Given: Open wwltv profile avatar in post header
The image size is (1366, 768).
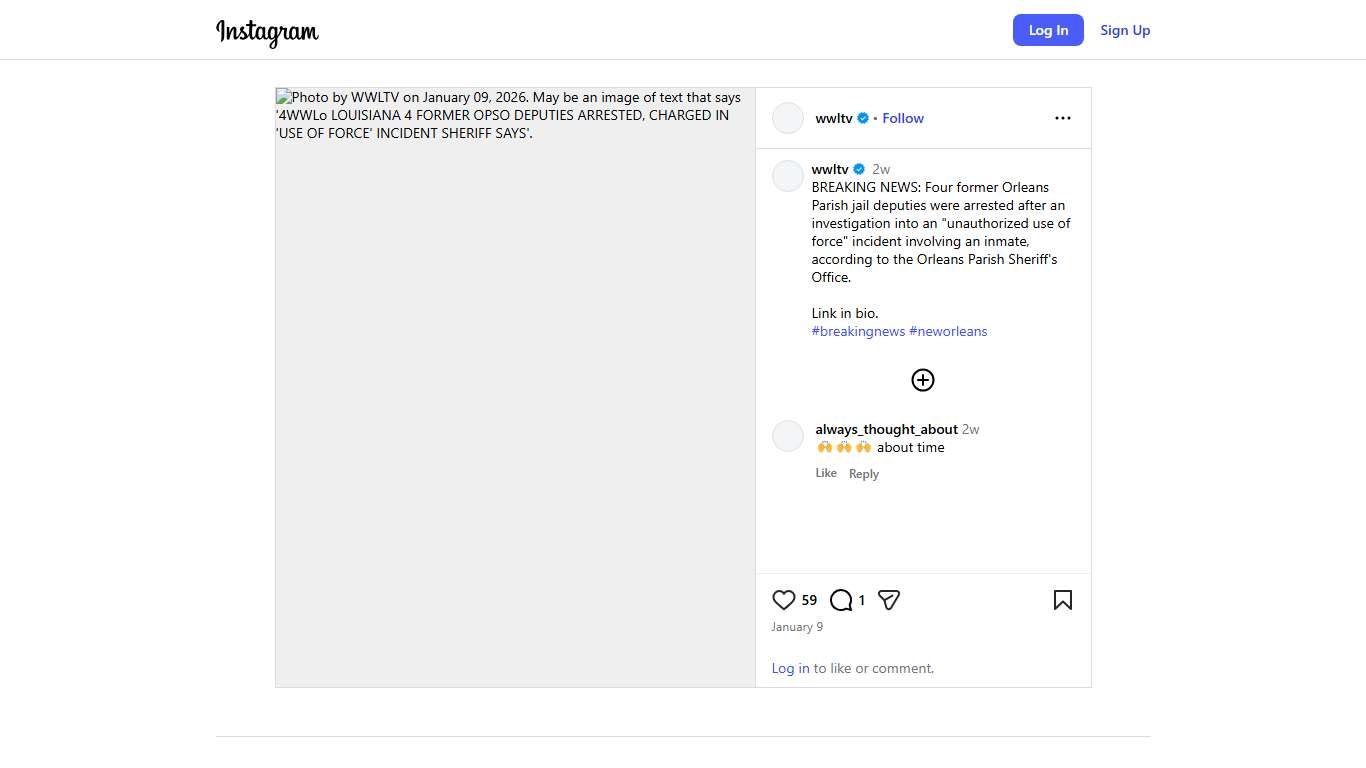Looking at the screenshot, I should (x=788, y=118).
